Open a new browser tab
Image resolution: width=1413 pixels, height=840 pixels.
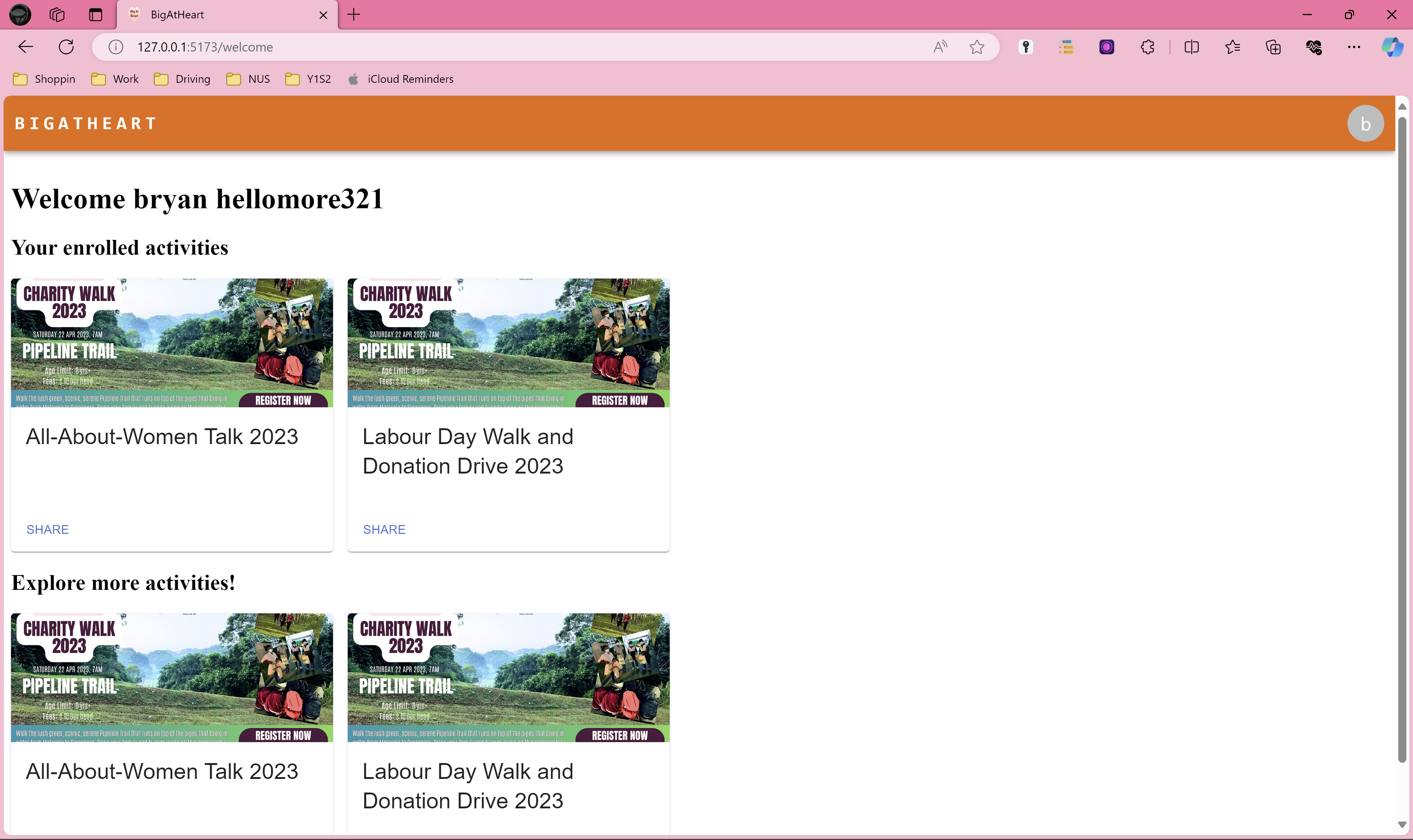354,15
